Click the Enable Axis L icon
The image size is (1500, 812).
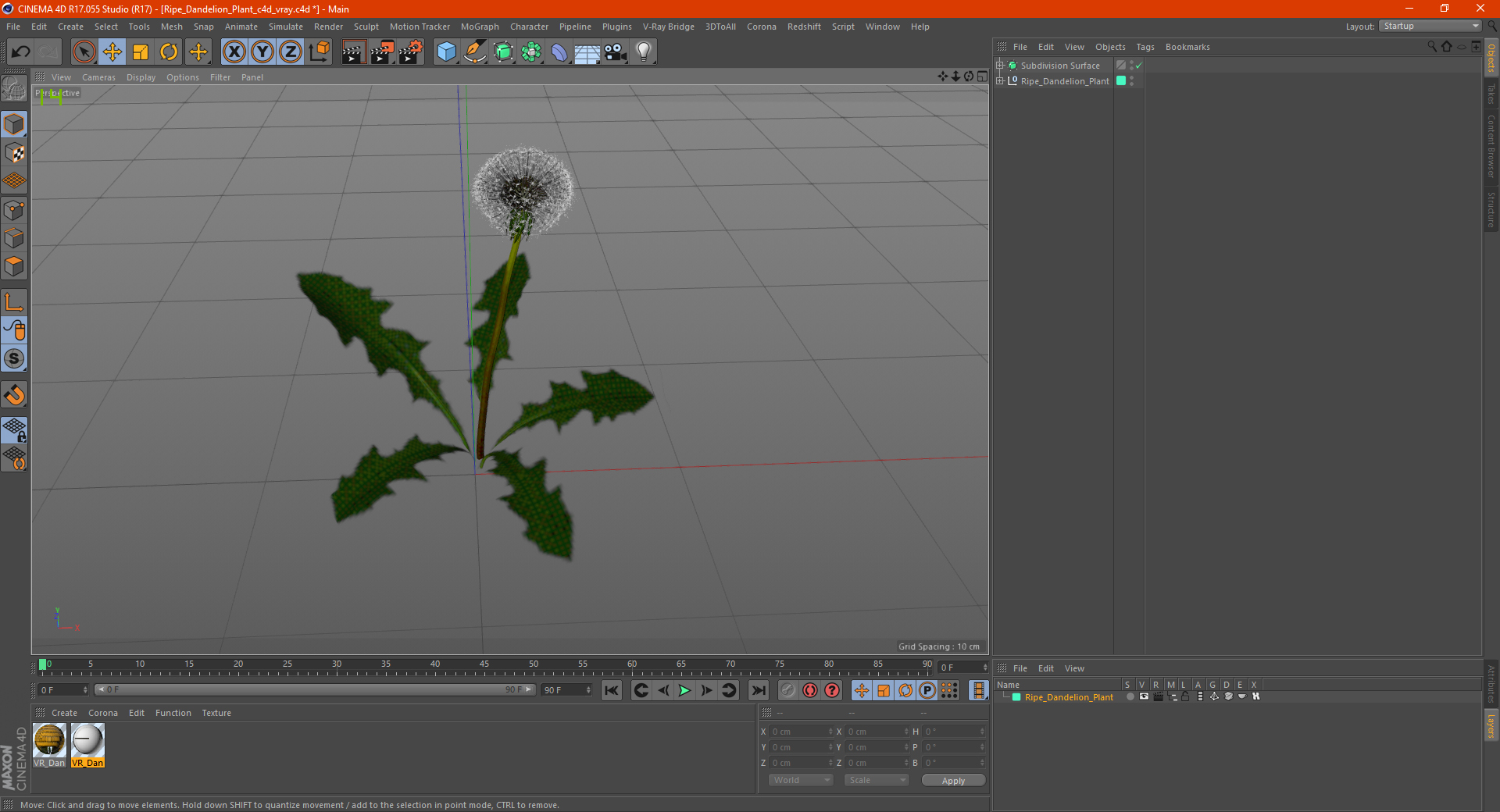coord(15,302)
